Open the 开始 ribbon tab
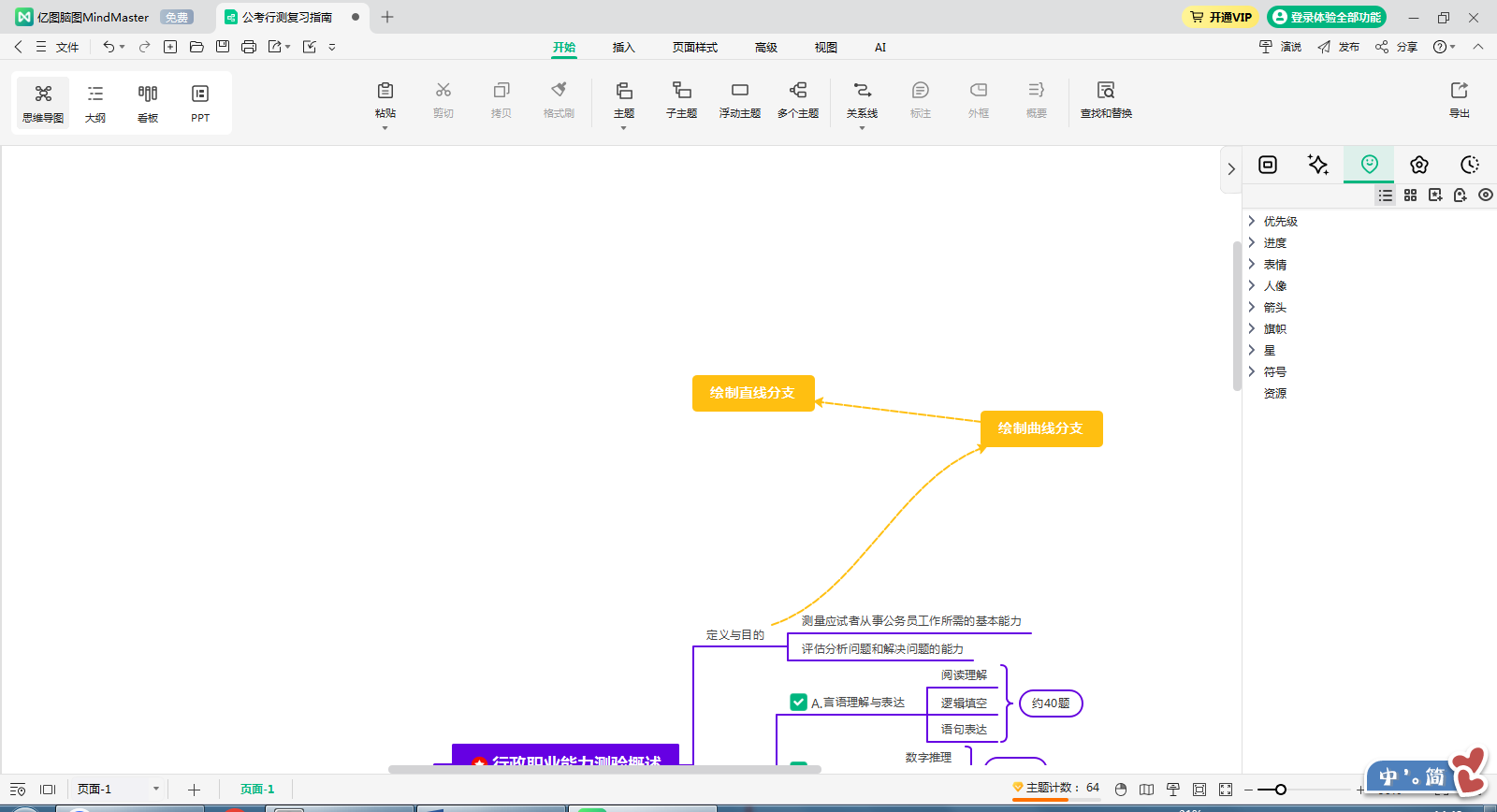This screenshot has width=1497, height=812. (564, 47)
